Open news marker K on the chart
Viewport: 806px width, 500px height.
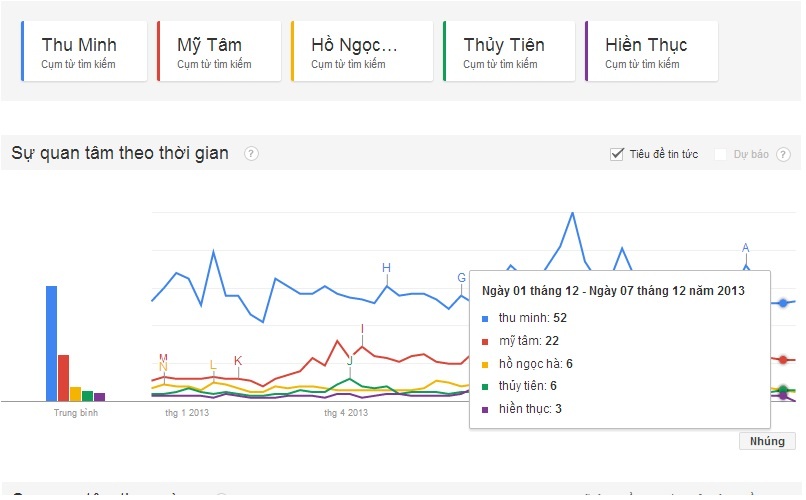[x=238, y=361]
